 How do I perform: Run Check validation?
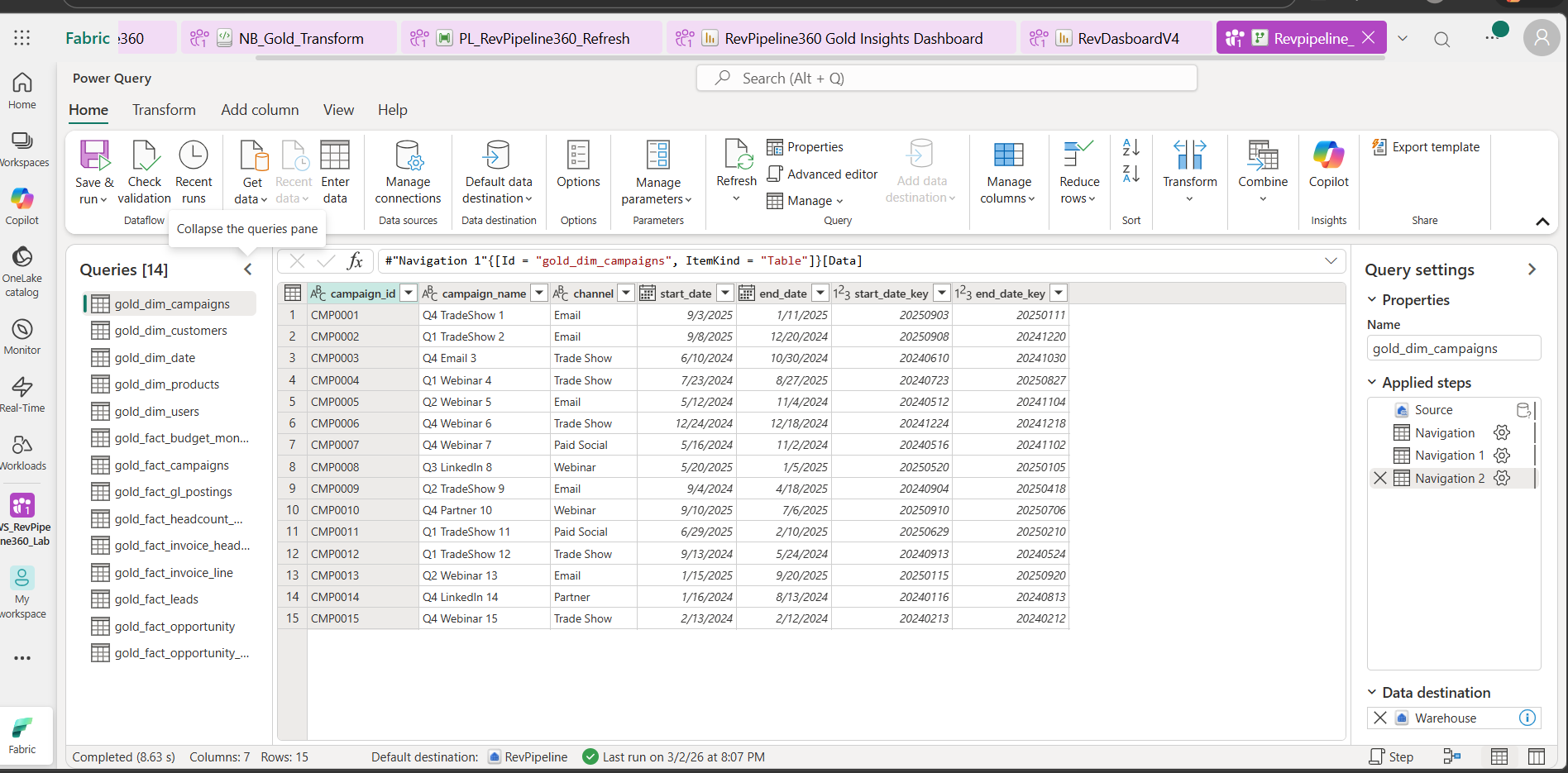click(144, 169)
